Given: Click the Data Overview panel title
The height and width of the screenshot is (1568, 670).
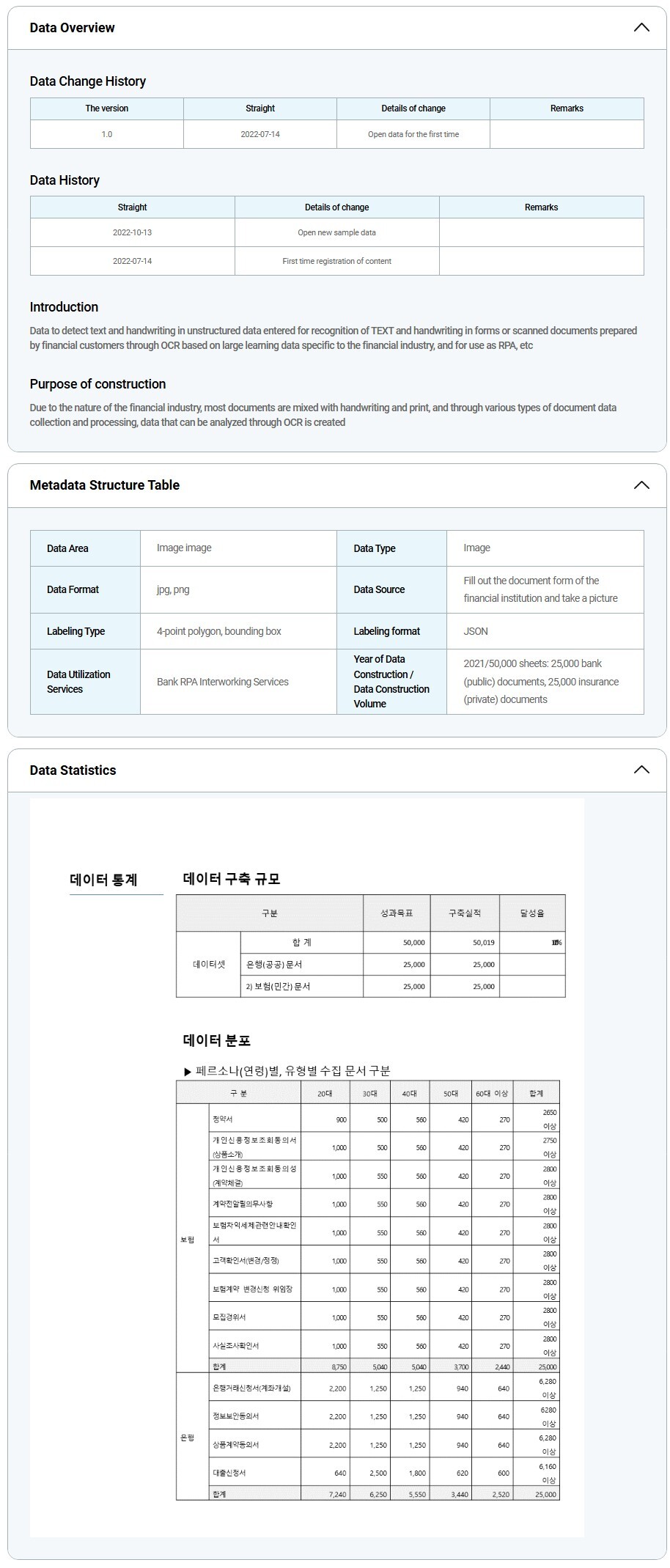Looking at the screenshot, I should pos(72,28).
